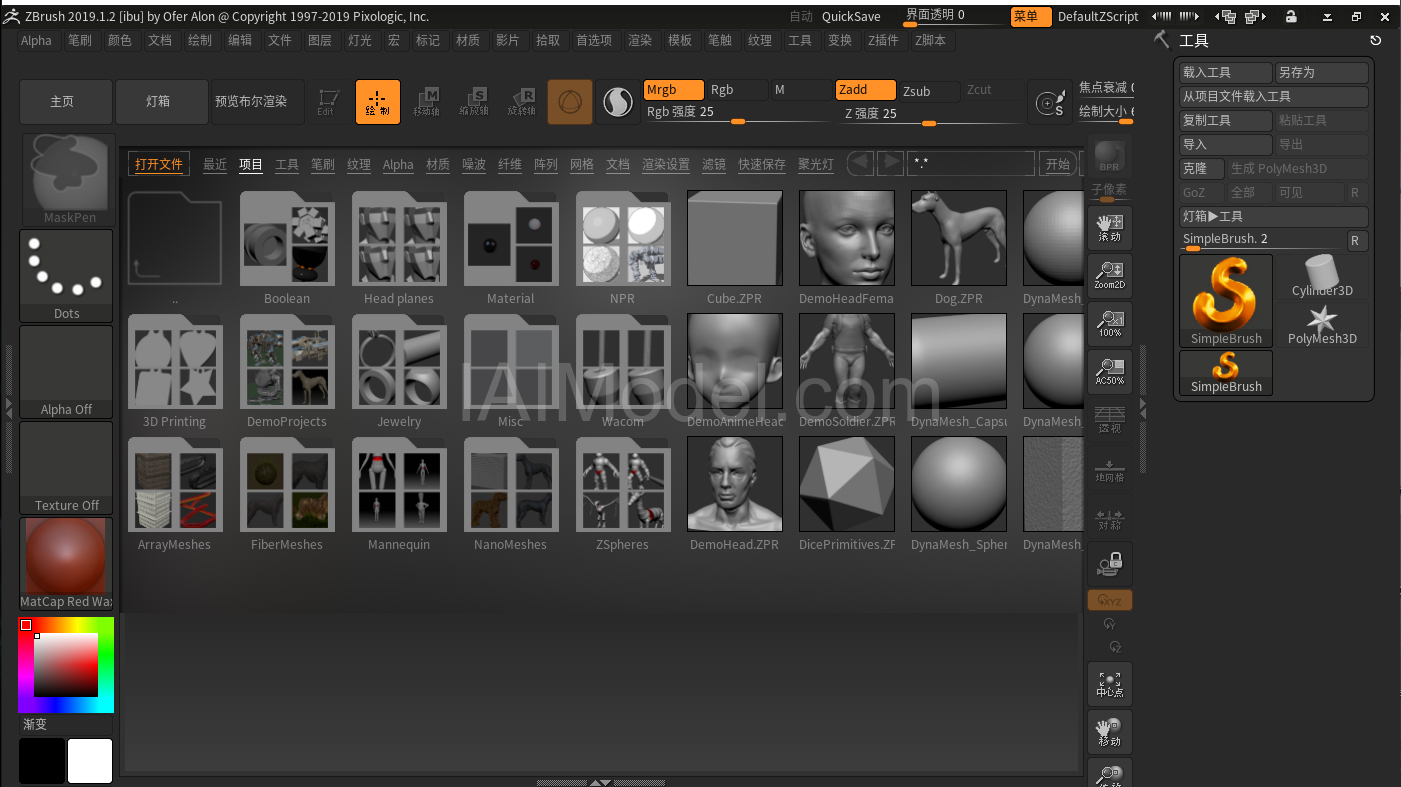Adjust the Rgb 强度 25 slider
The width and height of the screenshot is (1401, 787).
pos(737,113)
